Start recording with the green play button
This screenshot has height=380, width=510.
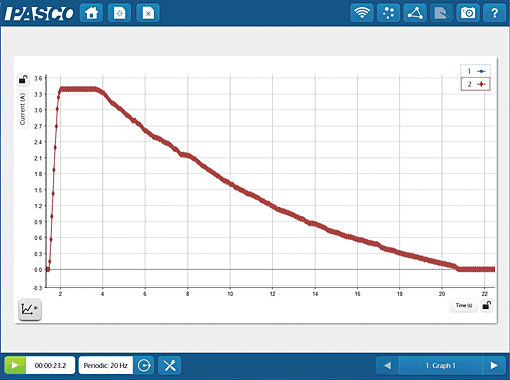tap(15, 365)
